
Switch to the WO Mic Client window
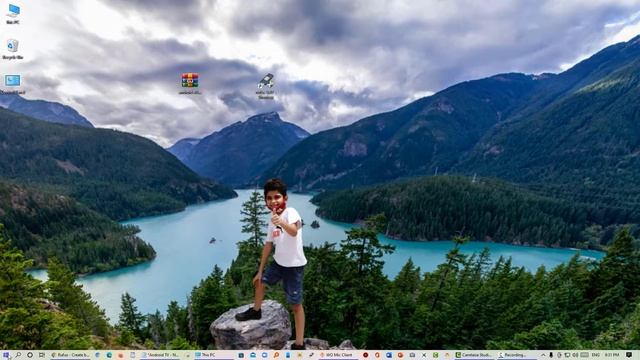[x=338, y=355]
